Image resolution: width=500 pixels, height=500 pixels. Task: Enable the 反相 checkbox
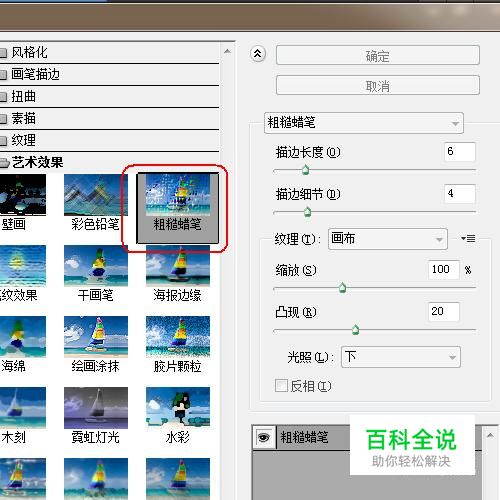coord(281,386)
